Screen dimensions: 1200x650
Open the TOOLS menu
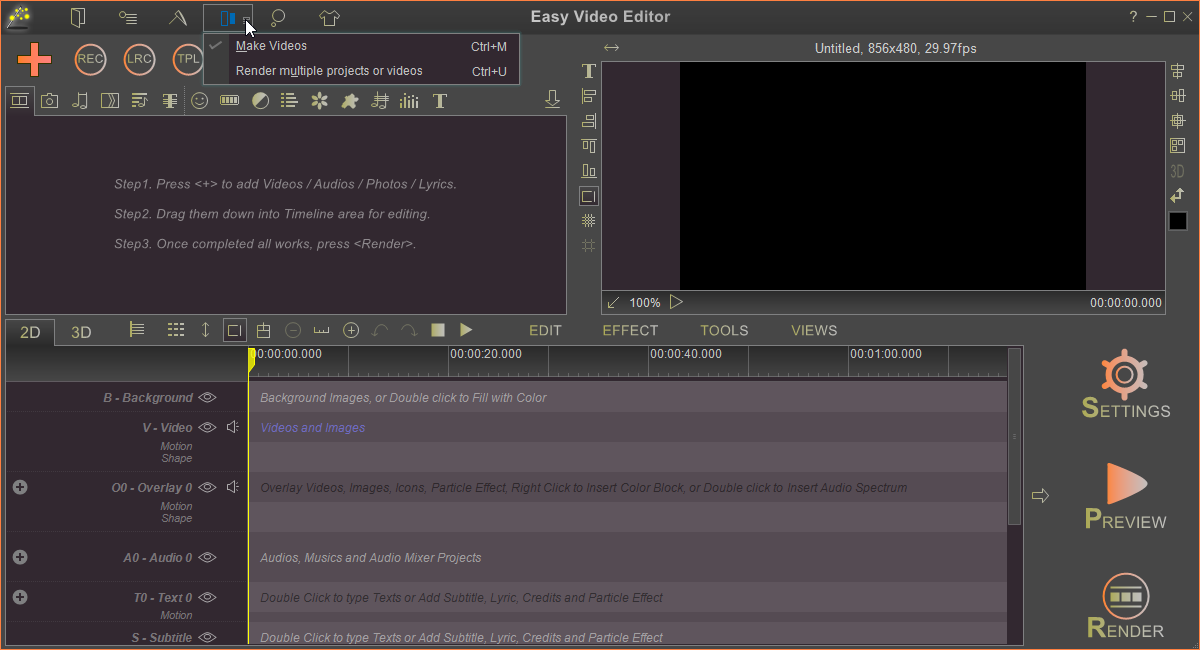tap(724, 330)
